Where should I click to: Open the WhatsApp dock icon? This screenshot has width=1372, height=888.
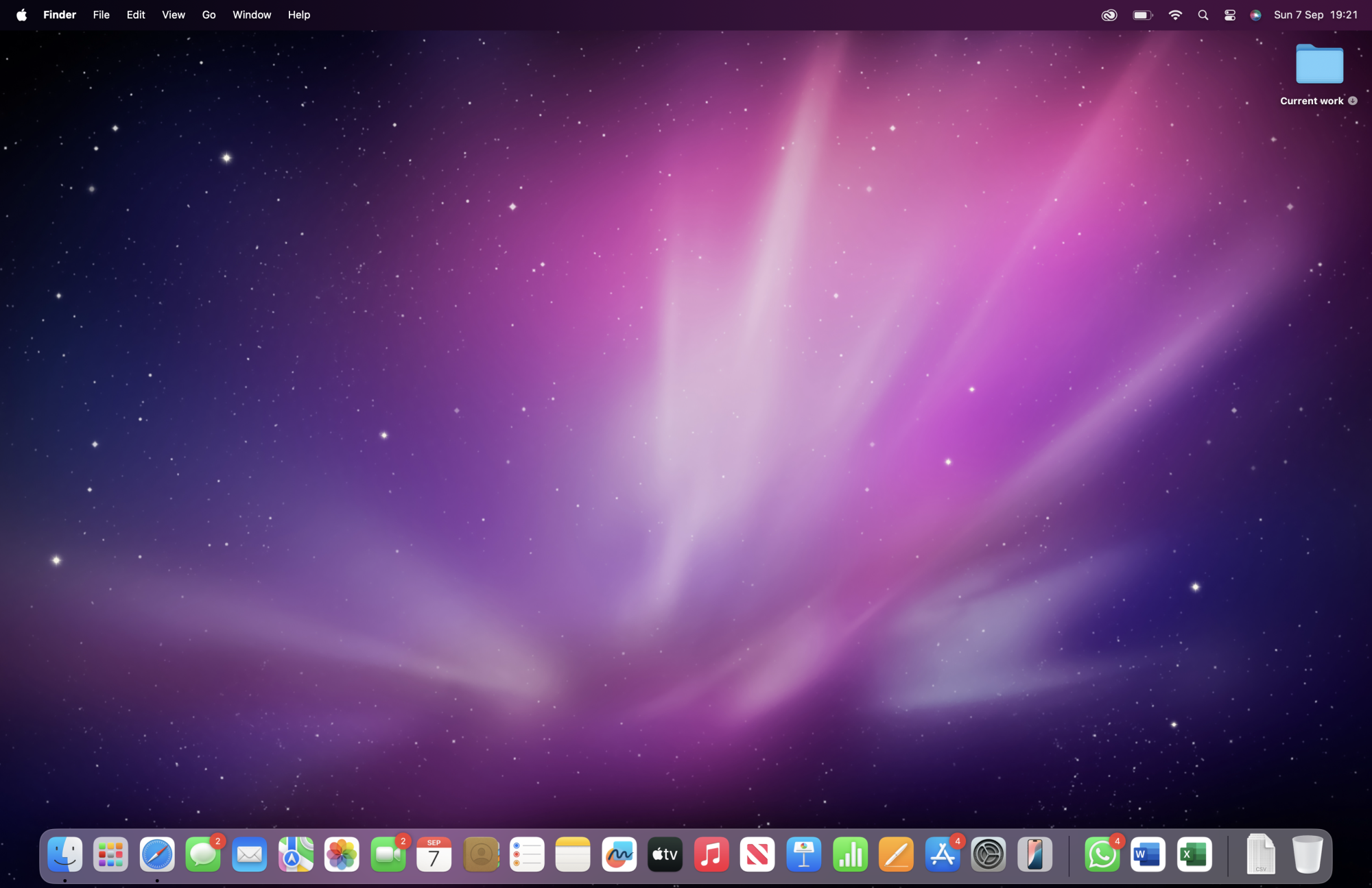click(1102, 854)
